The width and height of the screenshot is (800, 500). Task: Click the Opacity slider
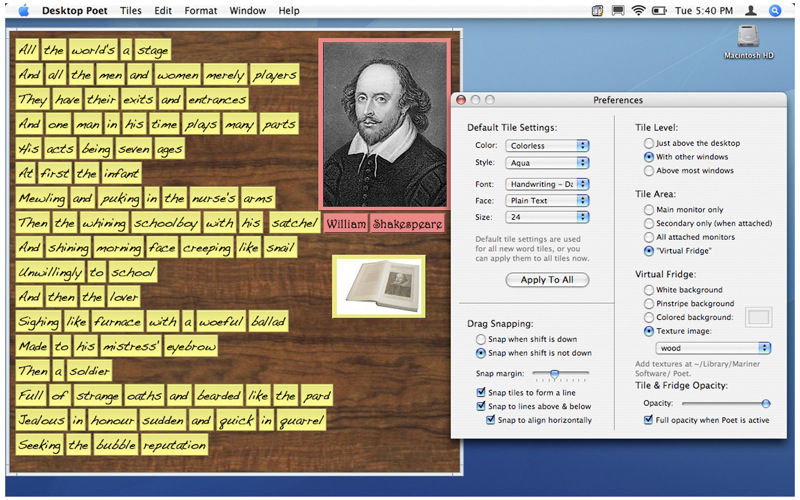pos(726,404)
